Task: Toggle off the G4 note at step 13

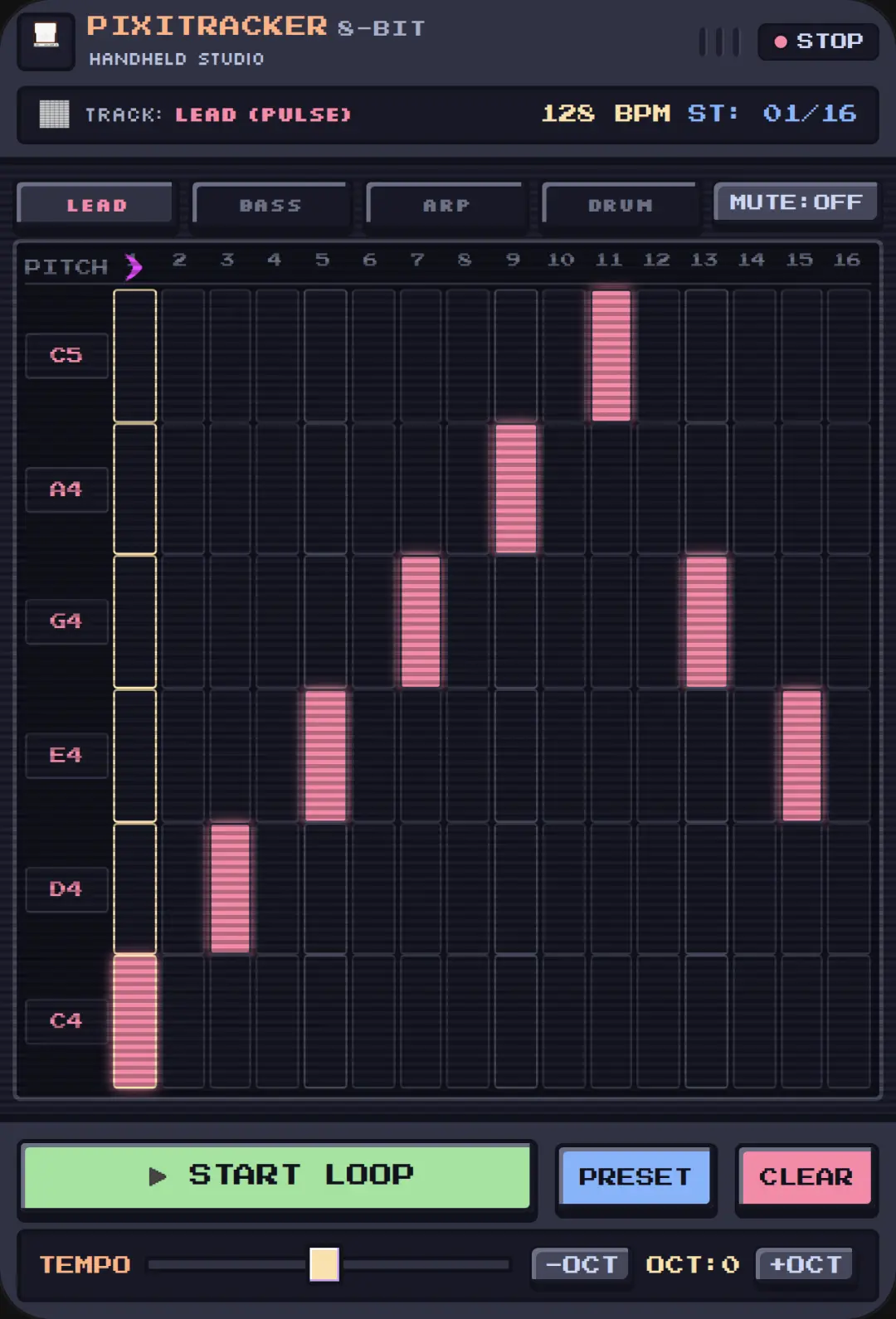Action: pyautogui.click(x=707, y=621)
